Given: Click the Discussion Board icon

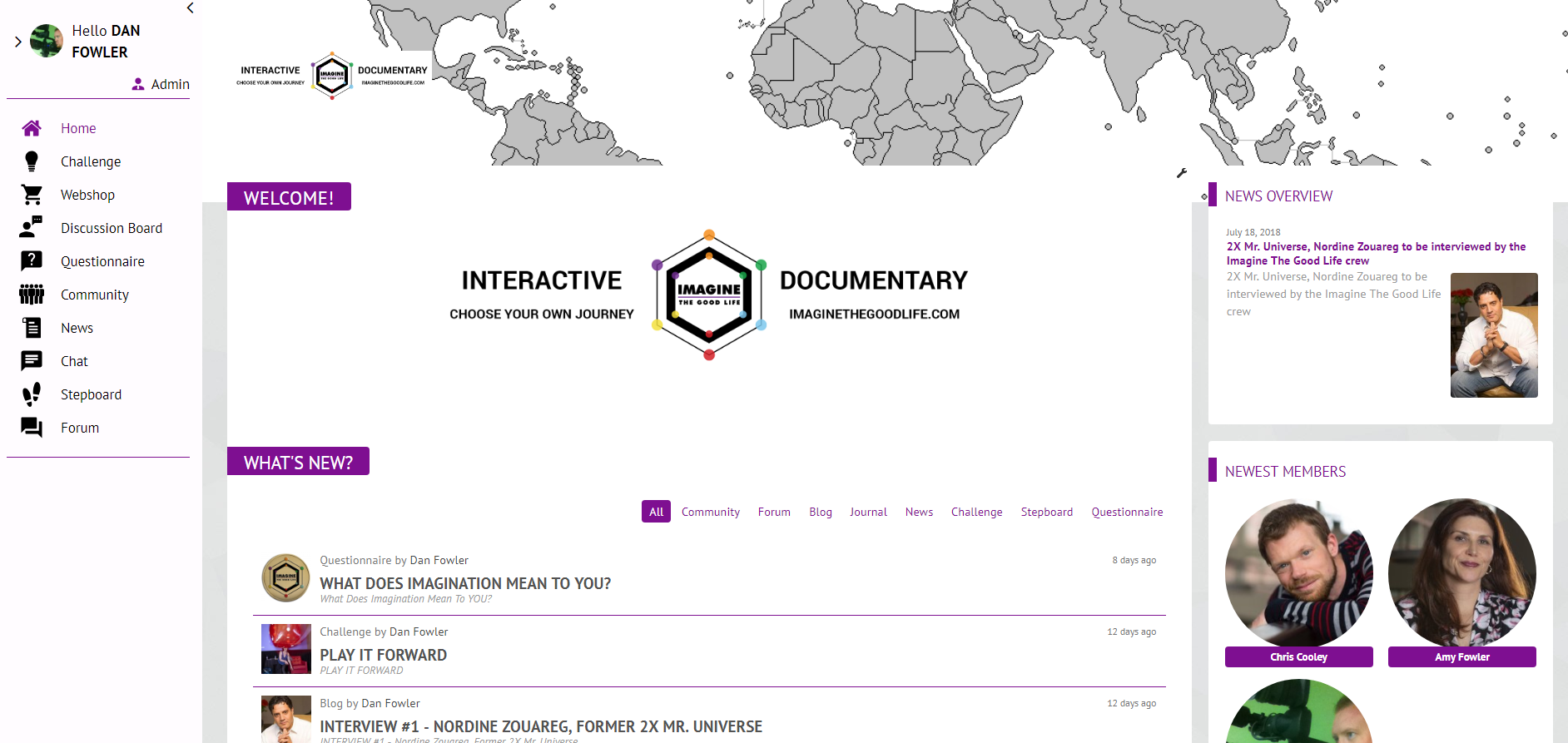Looking at the screenshot, I should pos(32,228).
